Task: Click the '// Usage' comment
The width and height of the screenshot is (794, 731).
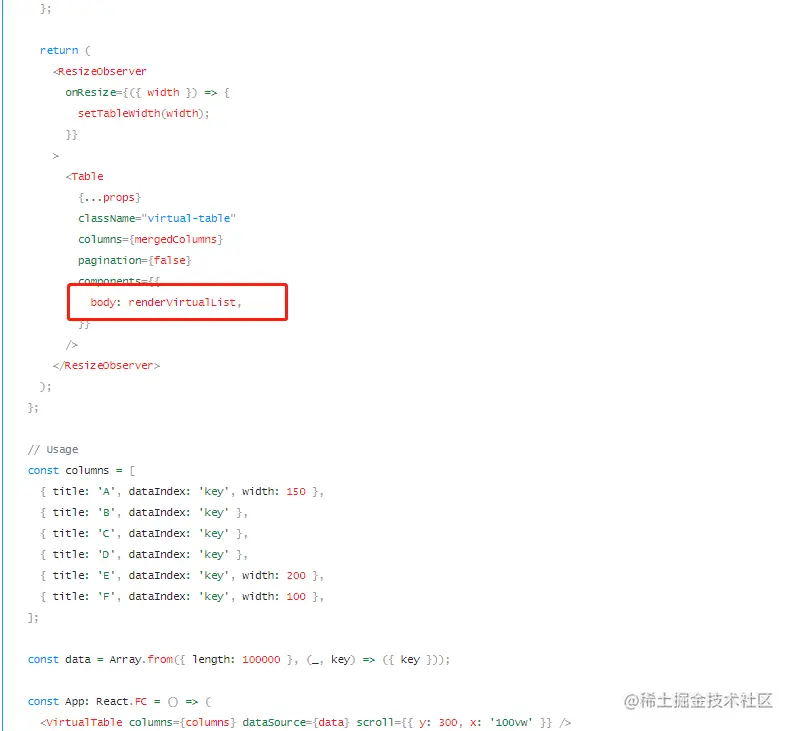Action: [x=53, y=450]
